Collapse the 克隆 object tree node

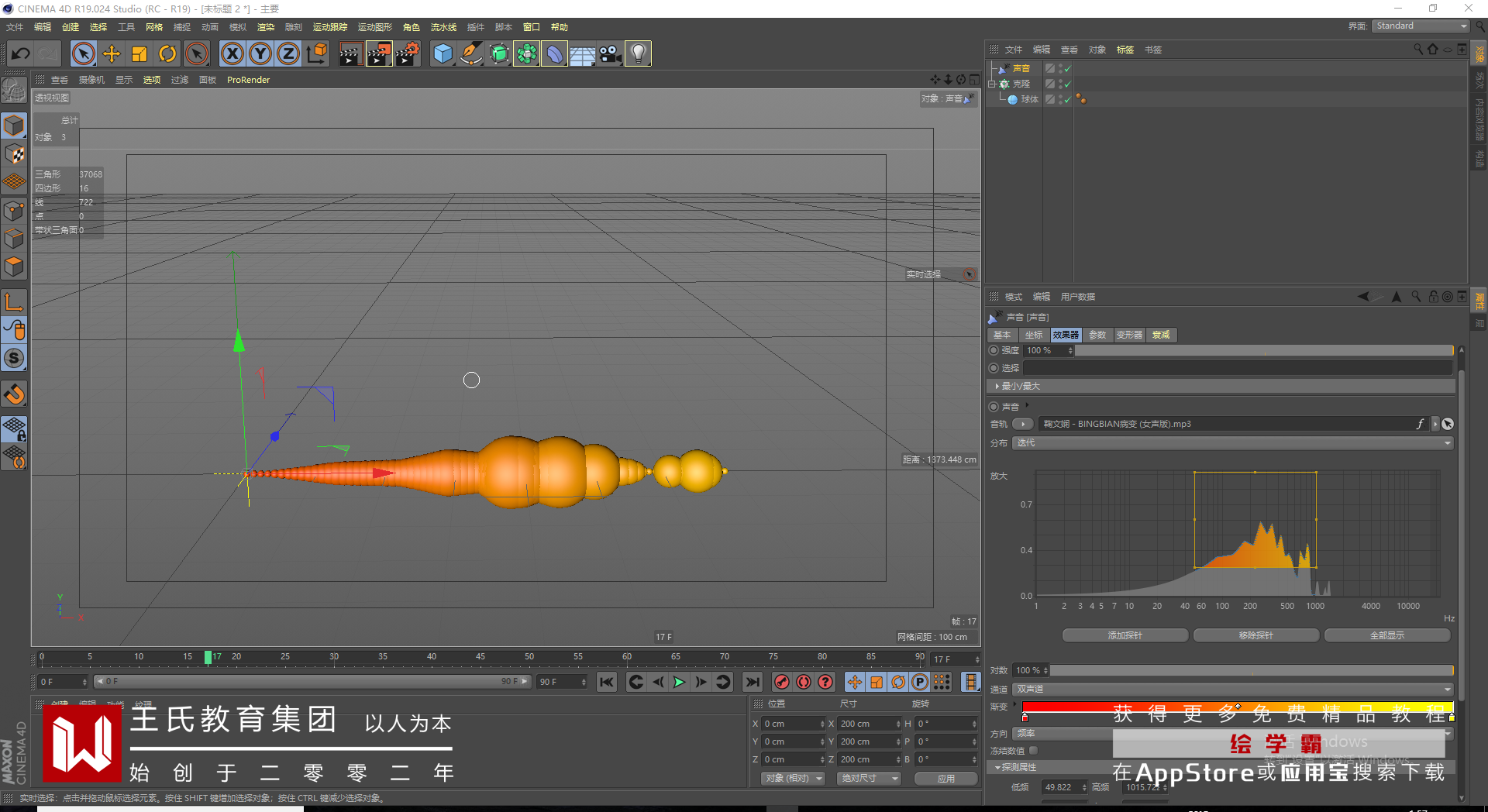[993, 84]
